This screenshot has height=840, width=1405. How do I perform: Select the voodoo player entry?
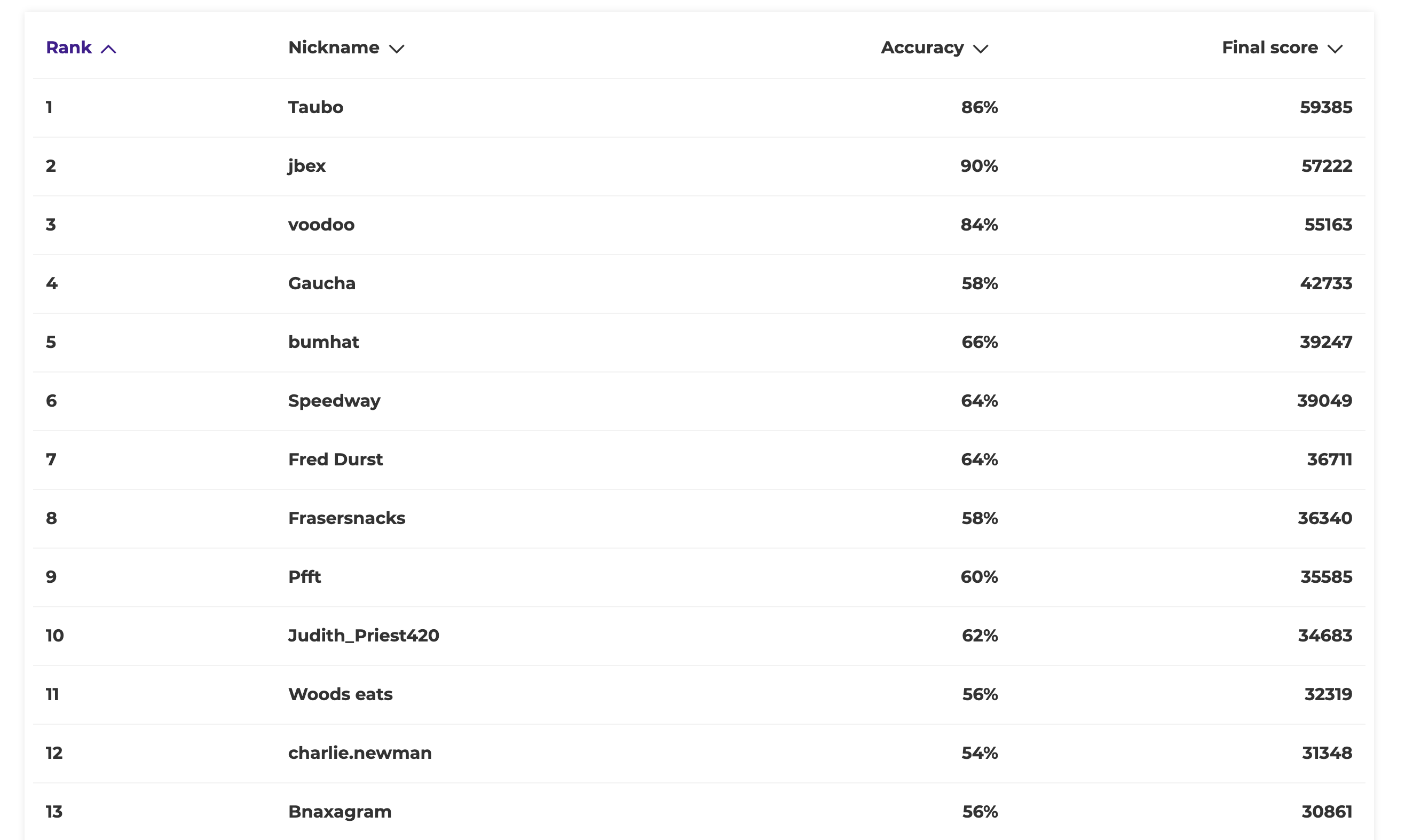pyautogui.click(x=699, y=225)
